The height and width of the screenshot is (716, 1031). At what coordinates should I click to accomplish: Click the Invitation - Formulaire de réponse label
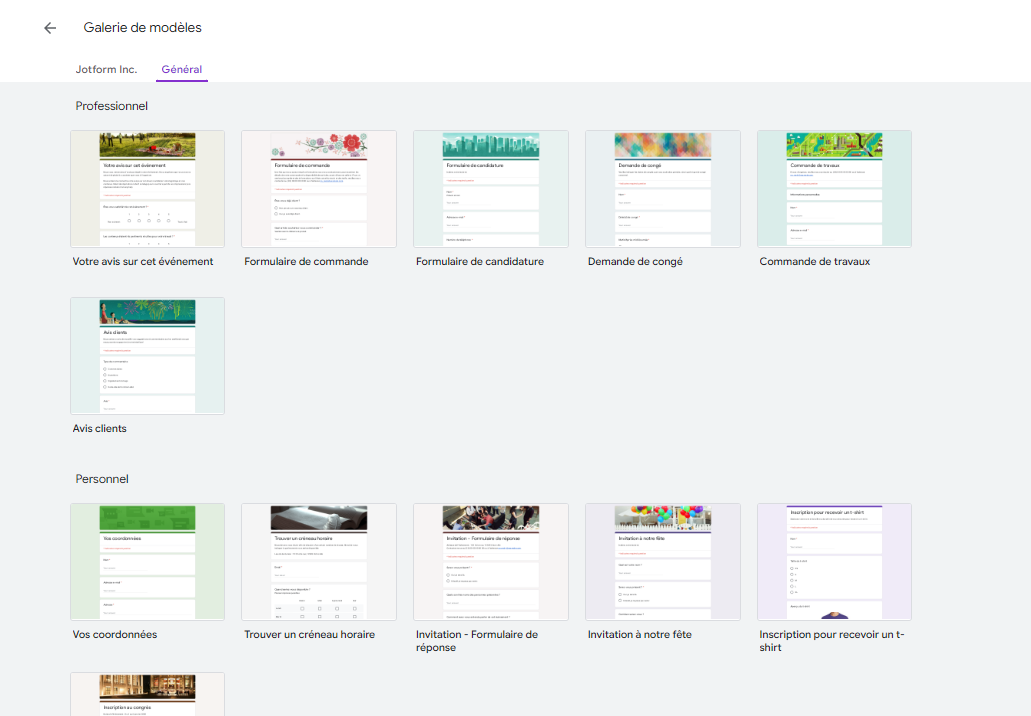point(477,641)
